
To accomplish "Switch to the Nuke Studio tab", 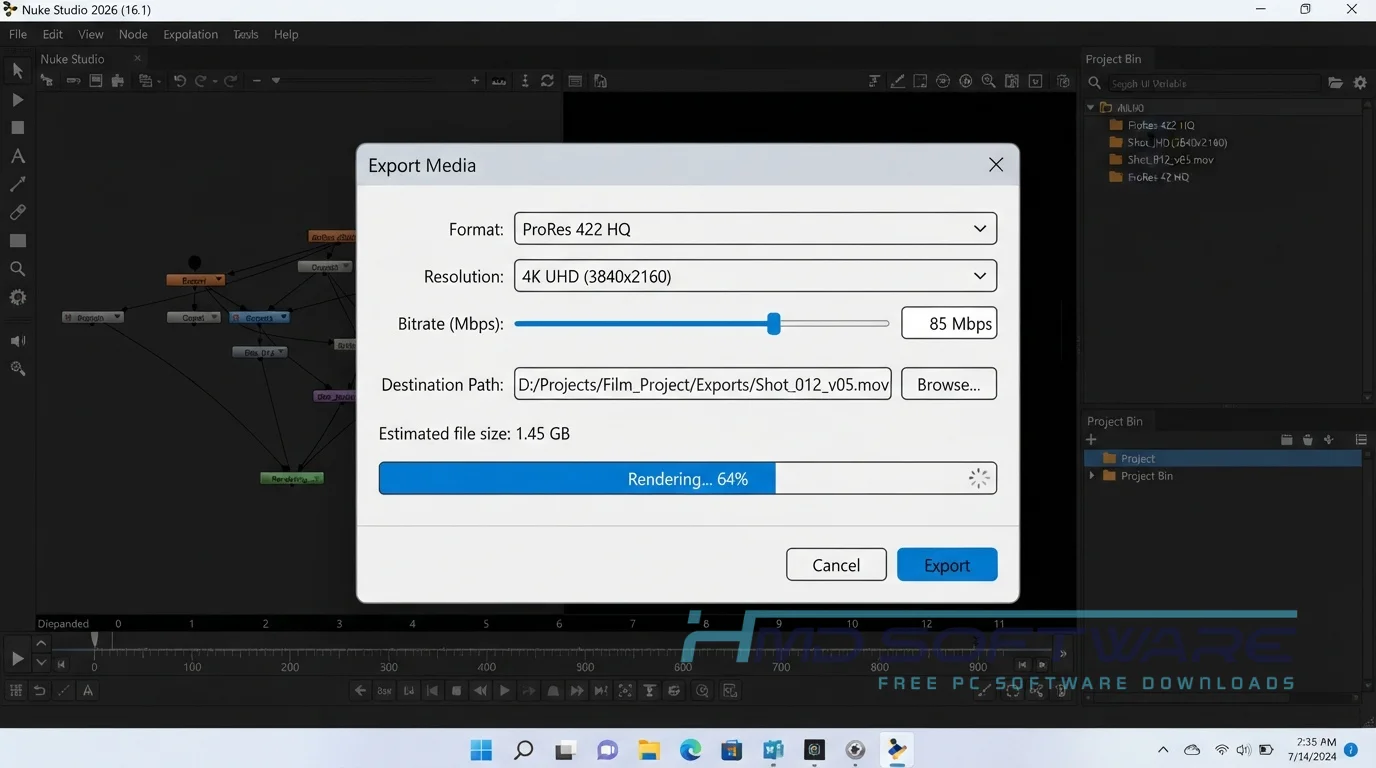I will click(x=72, y=59).
